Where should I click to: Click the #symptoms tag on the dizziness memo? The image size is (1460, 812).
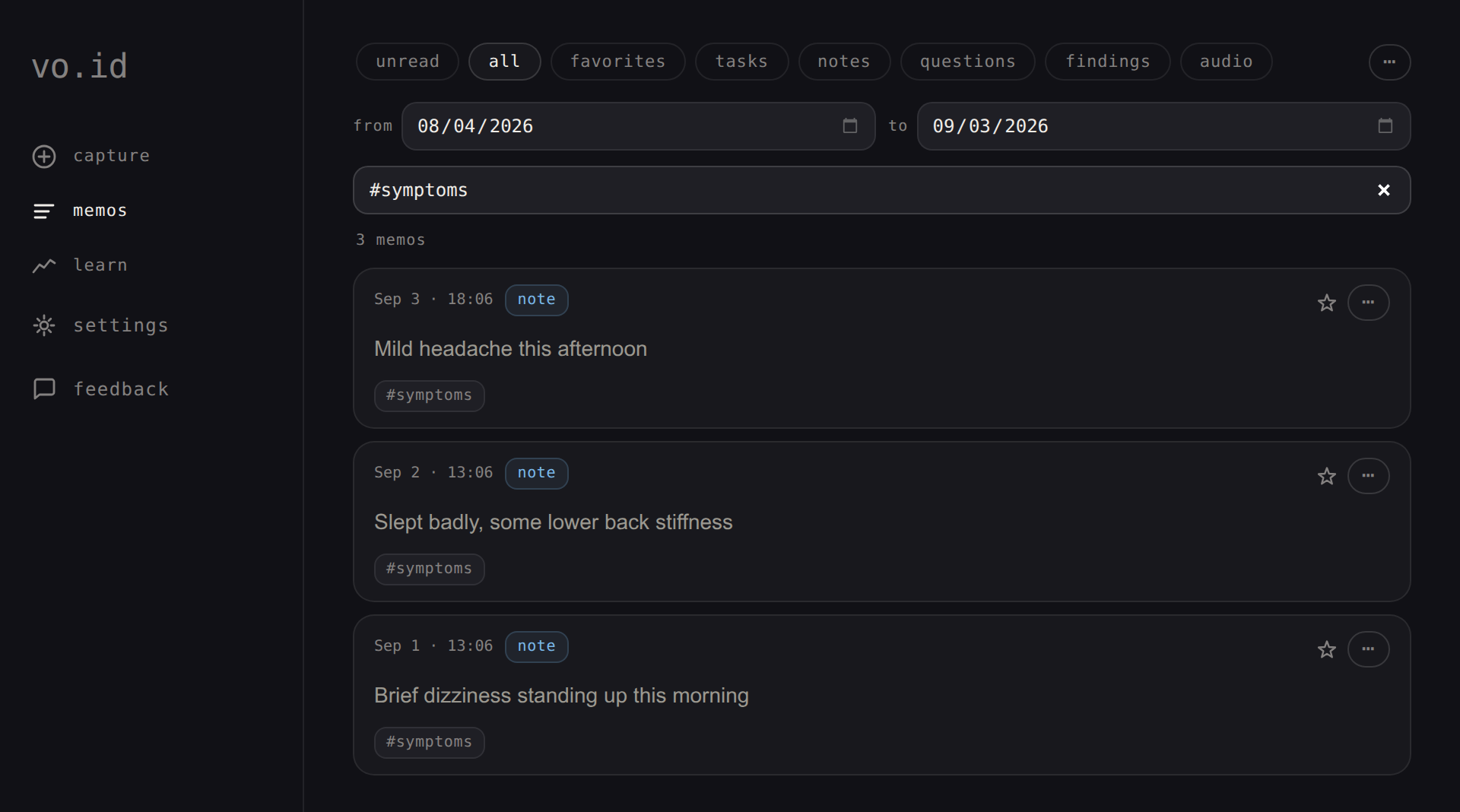[429, 742]
